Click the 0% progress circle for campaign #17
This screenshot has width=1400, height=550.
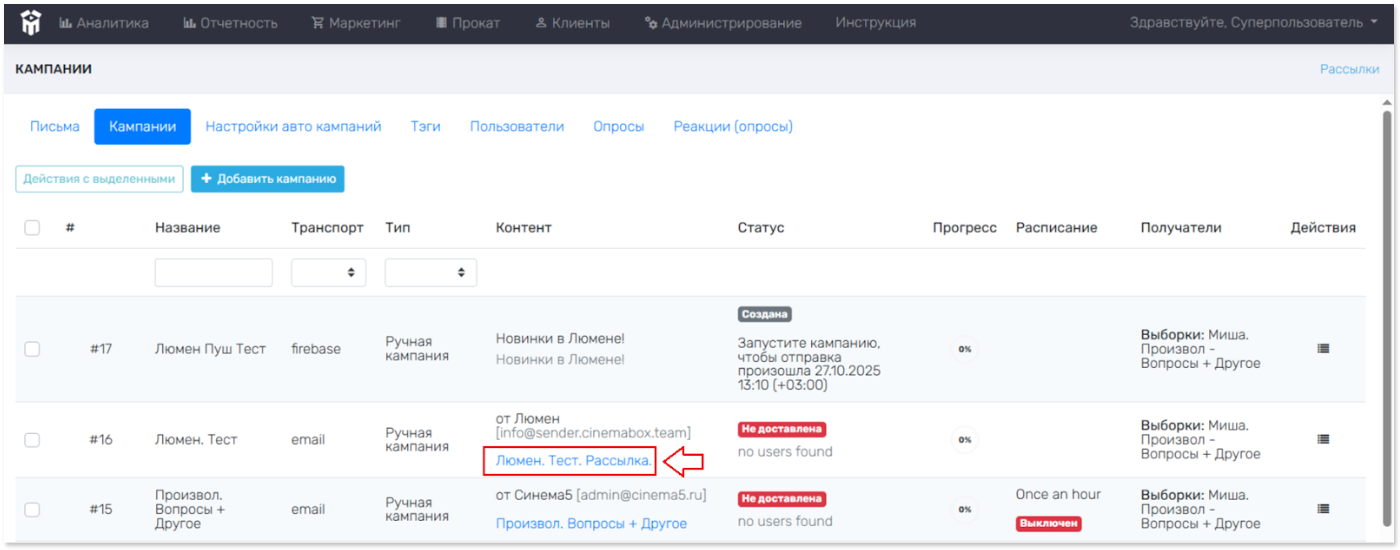coord(964,349)
